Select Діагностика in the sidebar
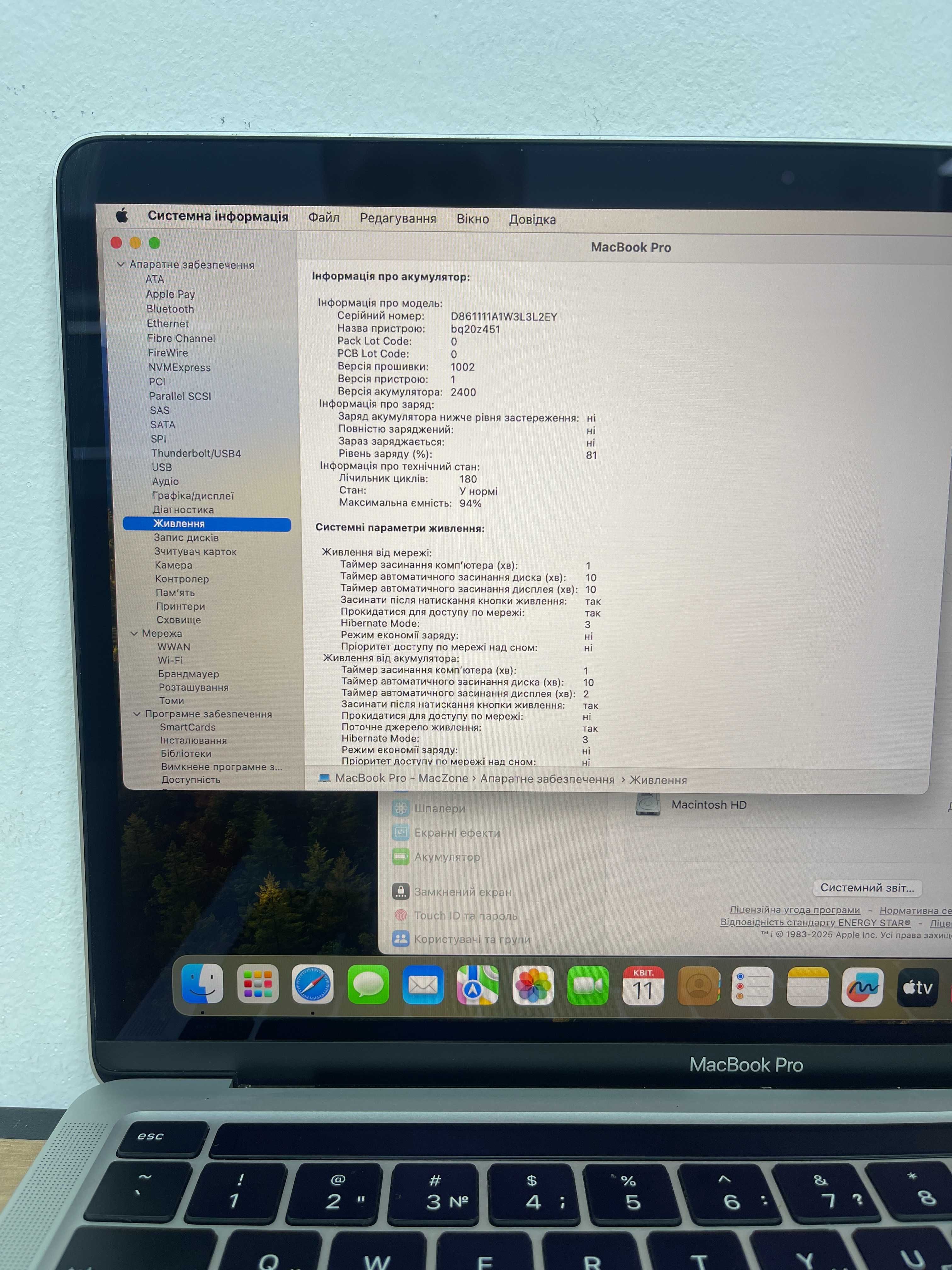 (x=183, y=510)
